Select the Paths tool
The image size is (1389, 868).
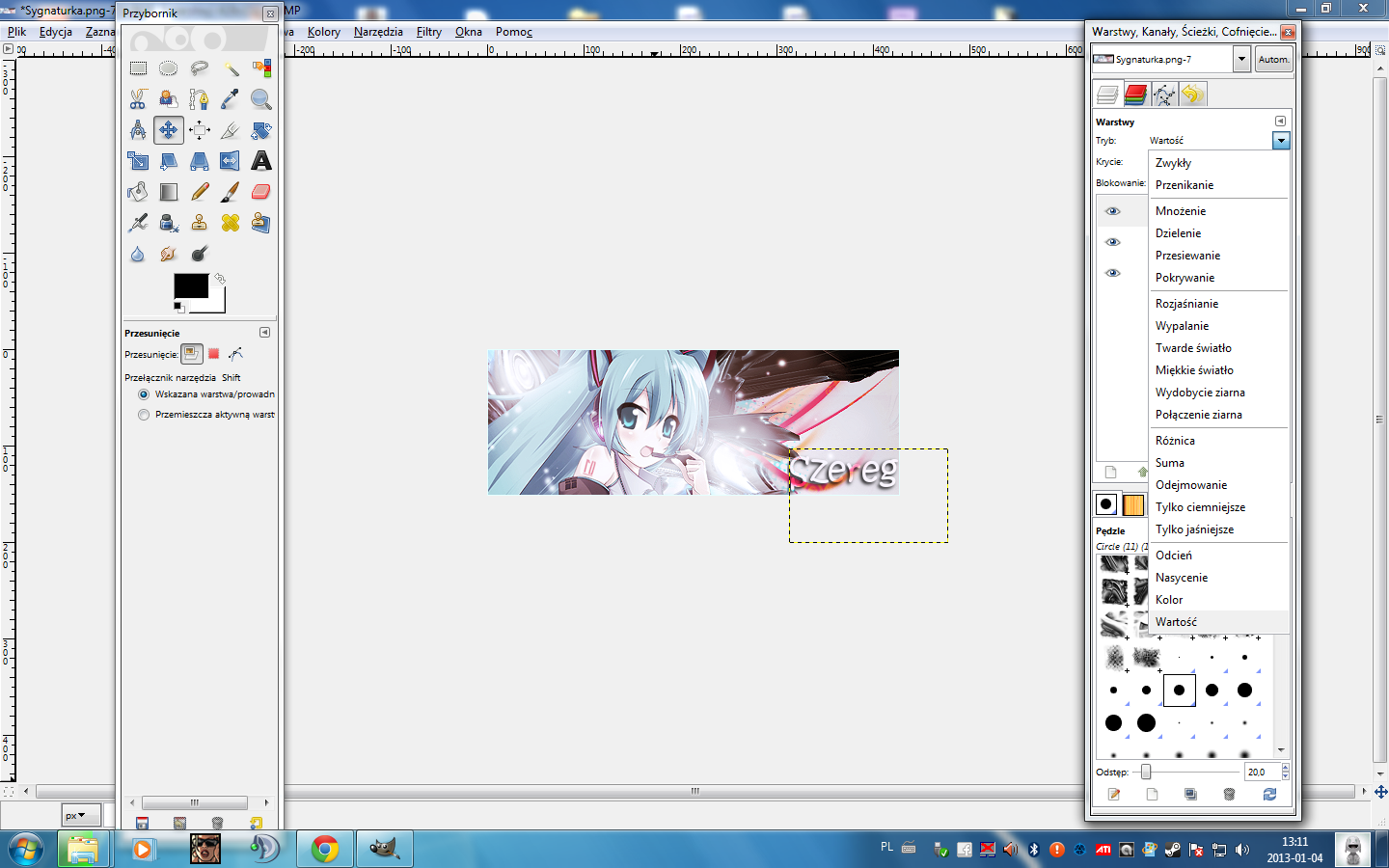coord(200,99)
